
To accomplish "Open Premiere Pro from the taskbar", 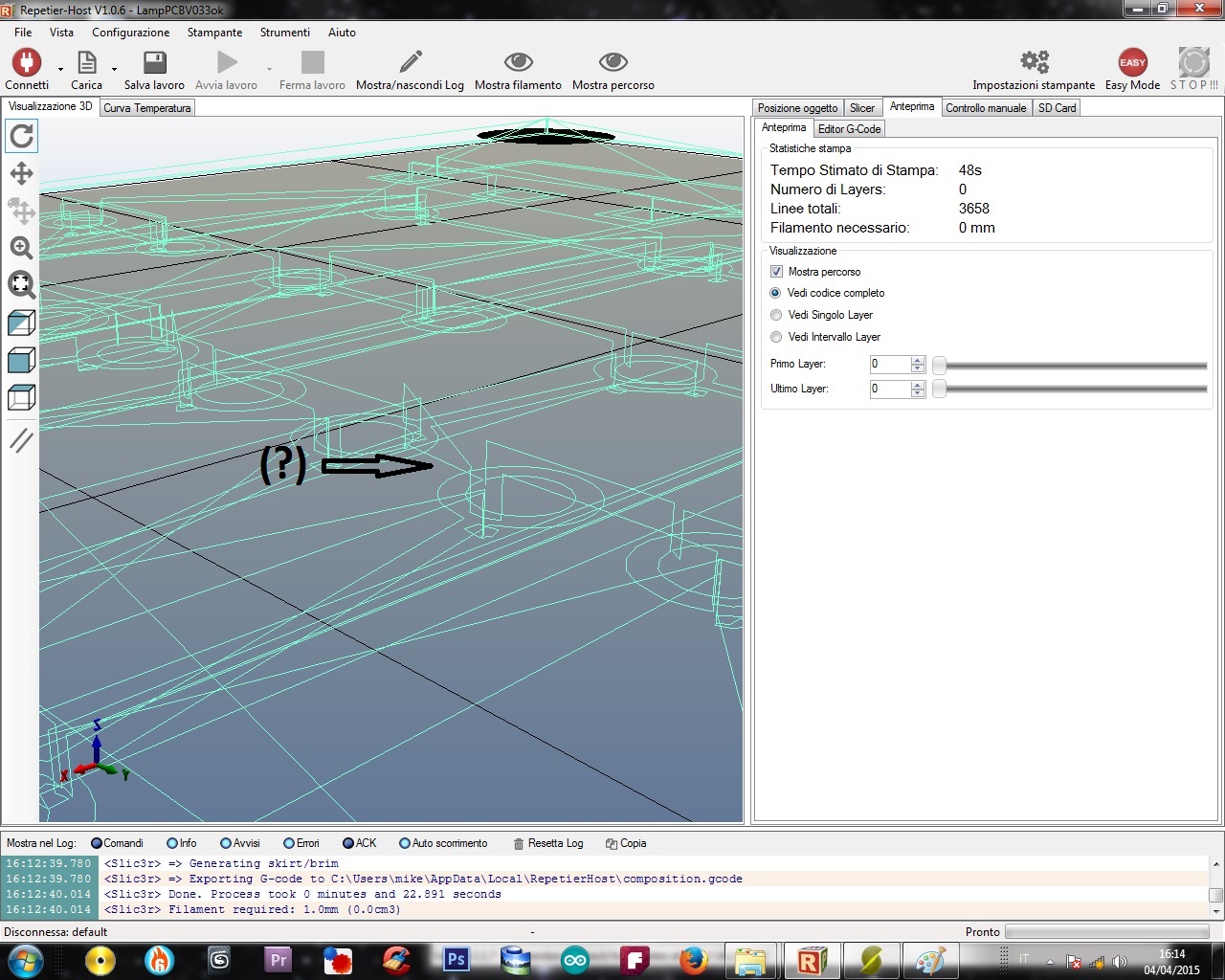I will point(278,960).
